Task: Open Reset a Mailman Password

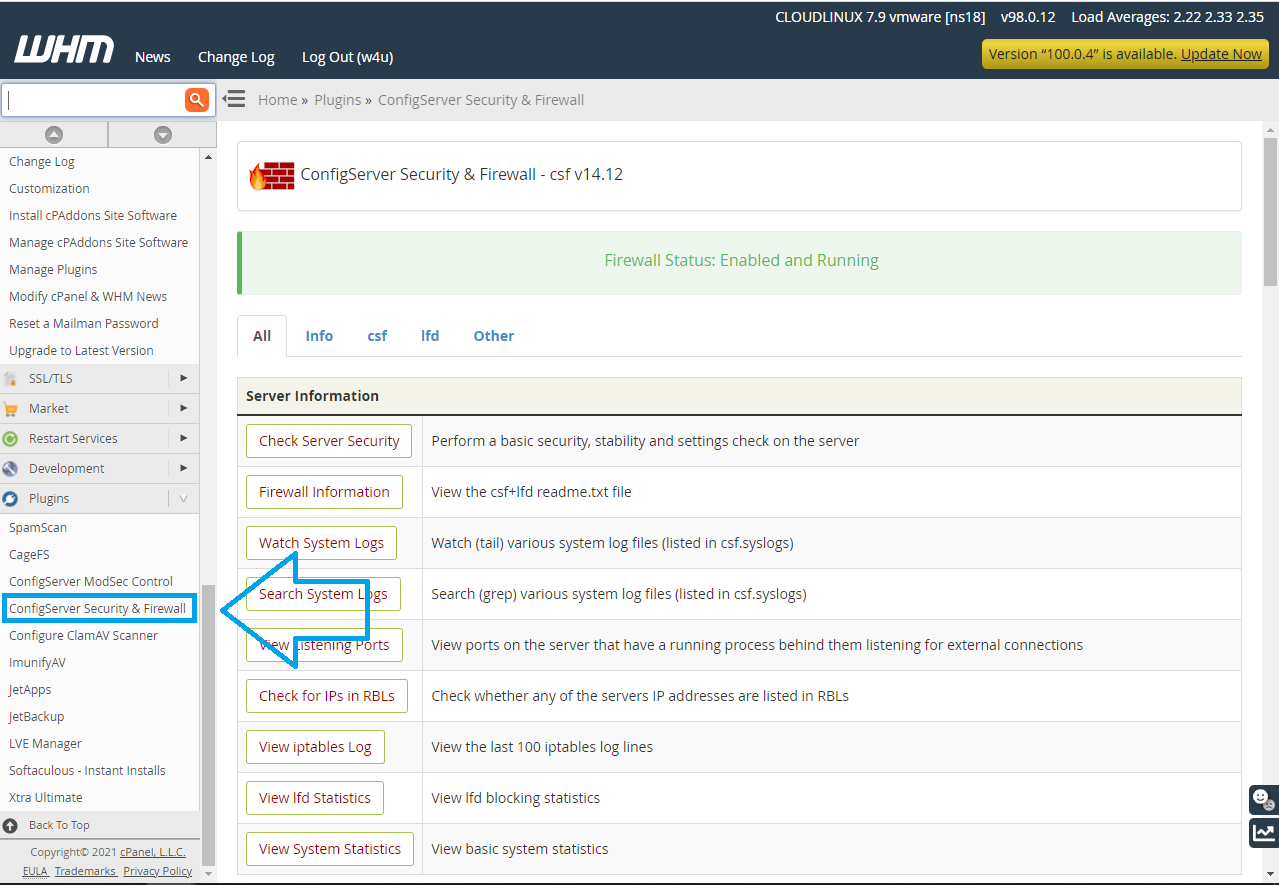Action: pyautogui.click(x=84, y=324)
